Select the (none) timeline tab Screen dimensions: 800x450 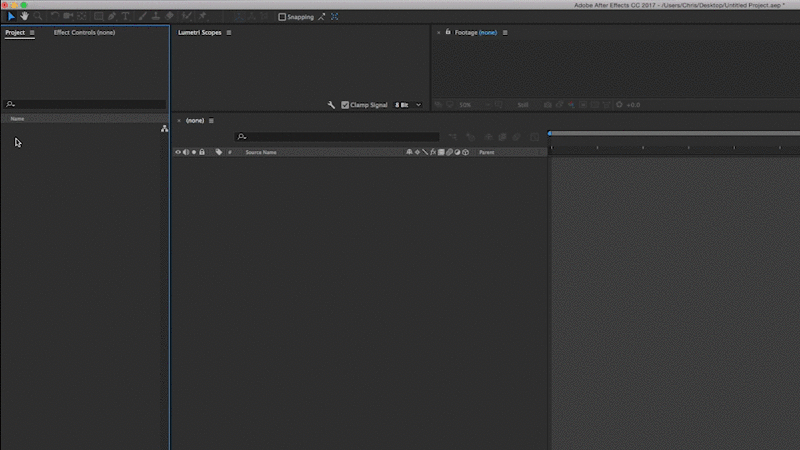click(x=195, y=121)
